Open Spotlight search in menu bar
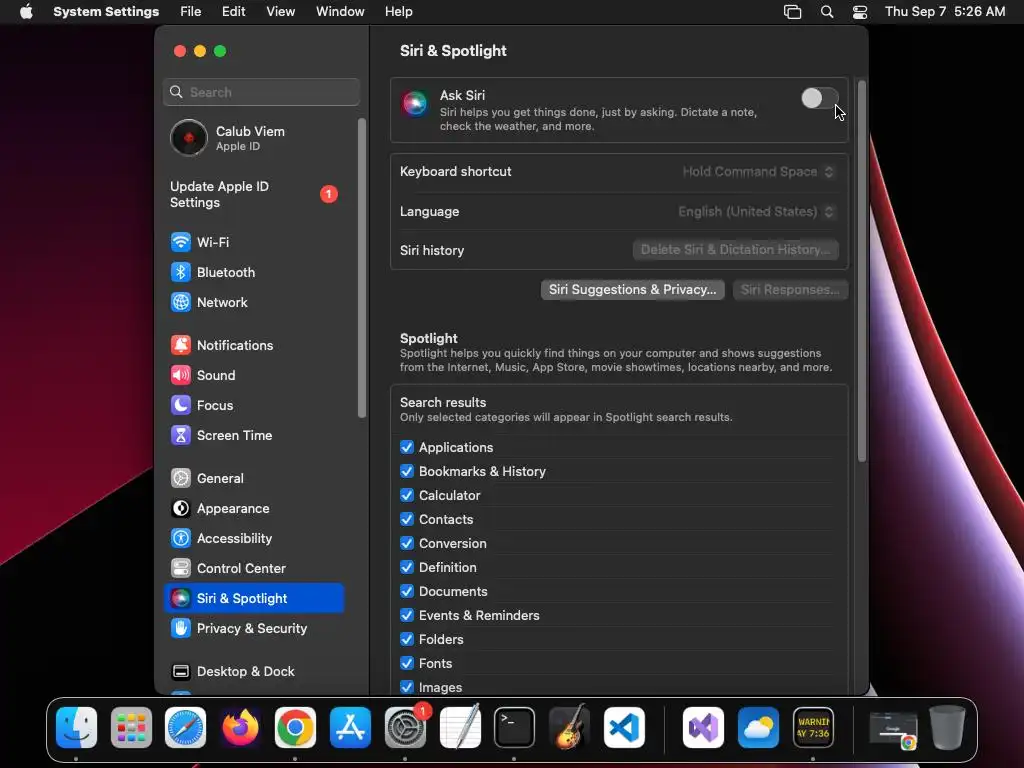This screenshot has width=1024, height=768. (x=827, y=12)
